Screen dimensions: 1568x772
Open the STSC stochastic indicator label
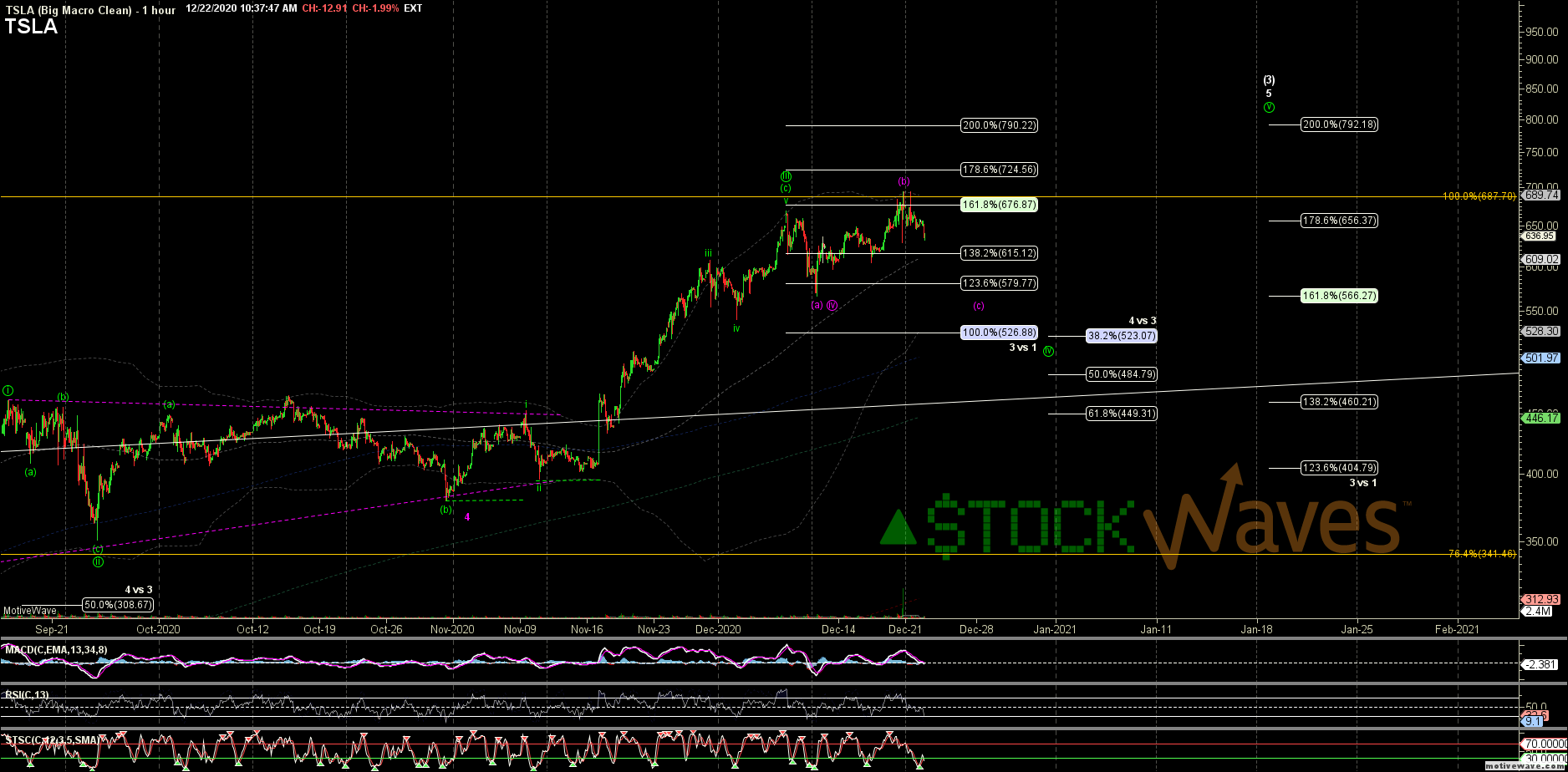(x=53, y=740)
